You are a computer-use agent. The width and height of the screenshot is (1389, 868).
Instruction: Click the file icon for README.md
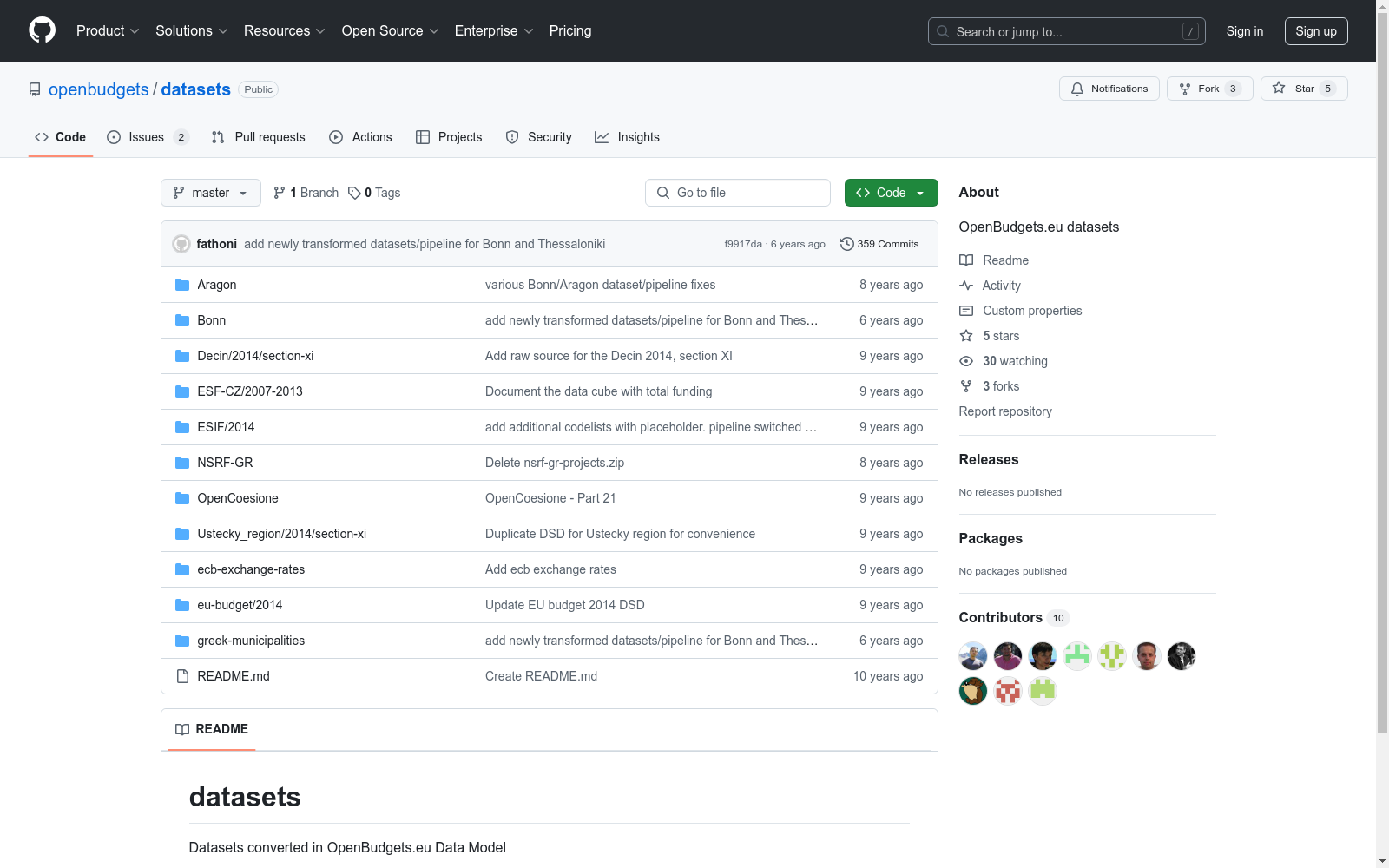tap(182, 676)
